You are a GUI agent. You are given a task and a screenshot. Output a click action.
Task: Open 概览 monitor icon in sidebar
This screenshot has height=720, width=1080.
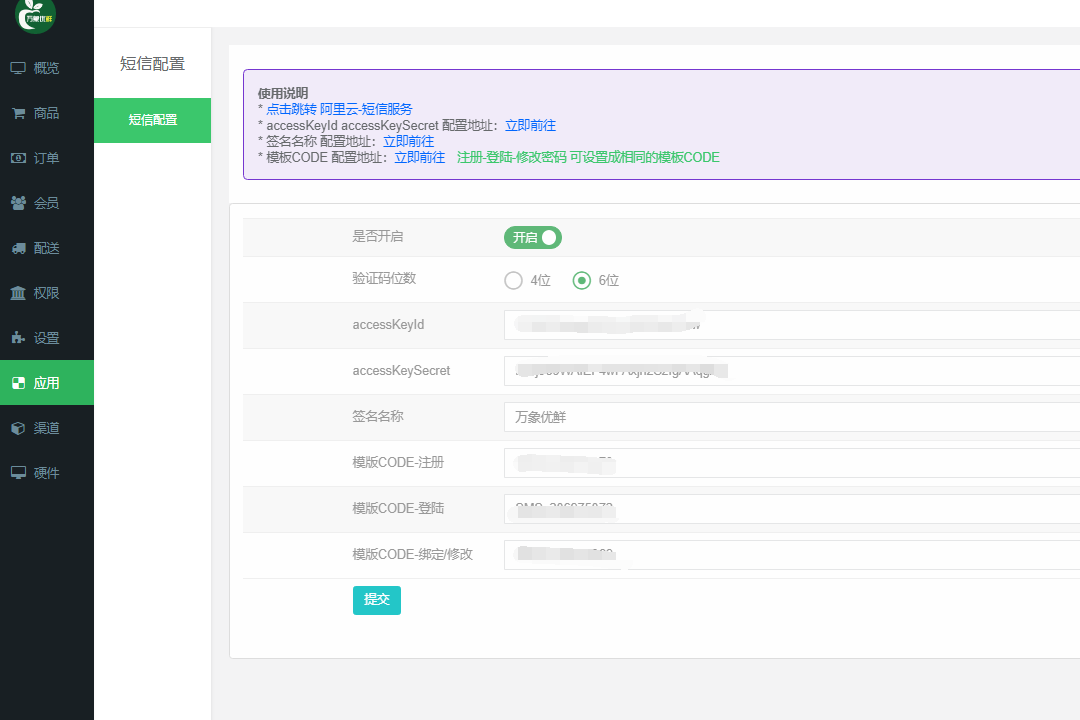click(x=18, y=68)
